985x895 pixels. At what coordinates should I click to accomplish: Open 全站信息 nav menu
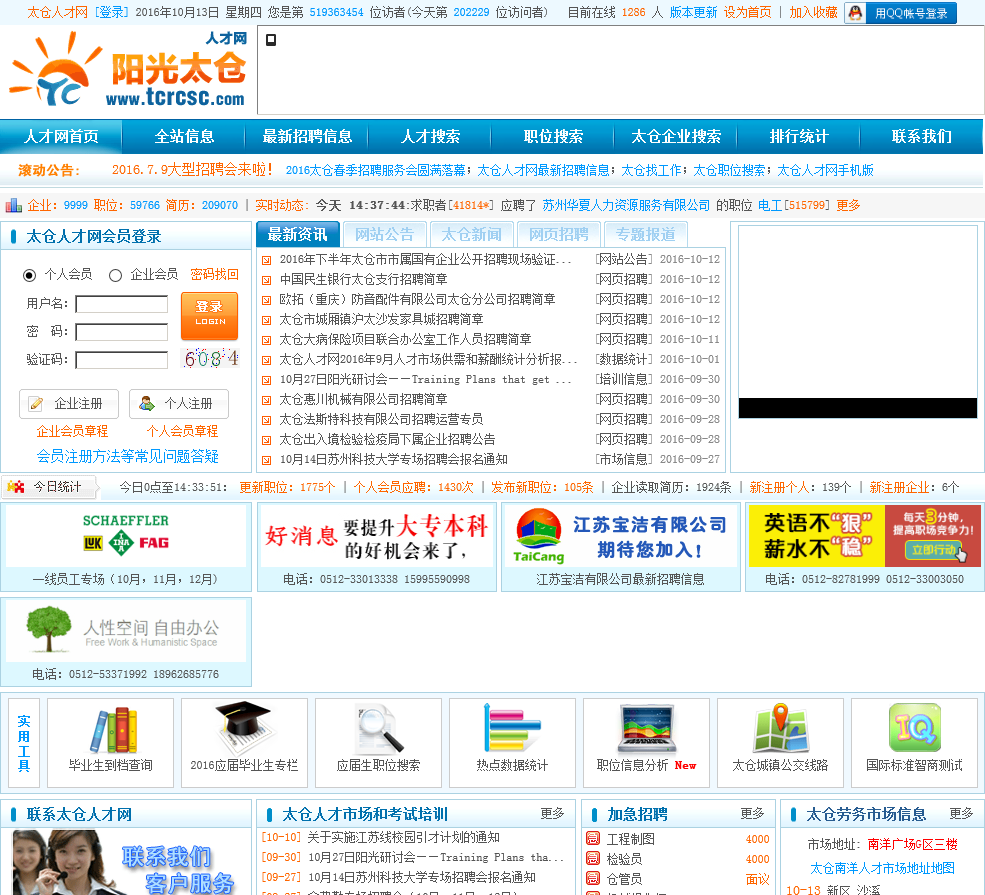(x=184, y=136)
